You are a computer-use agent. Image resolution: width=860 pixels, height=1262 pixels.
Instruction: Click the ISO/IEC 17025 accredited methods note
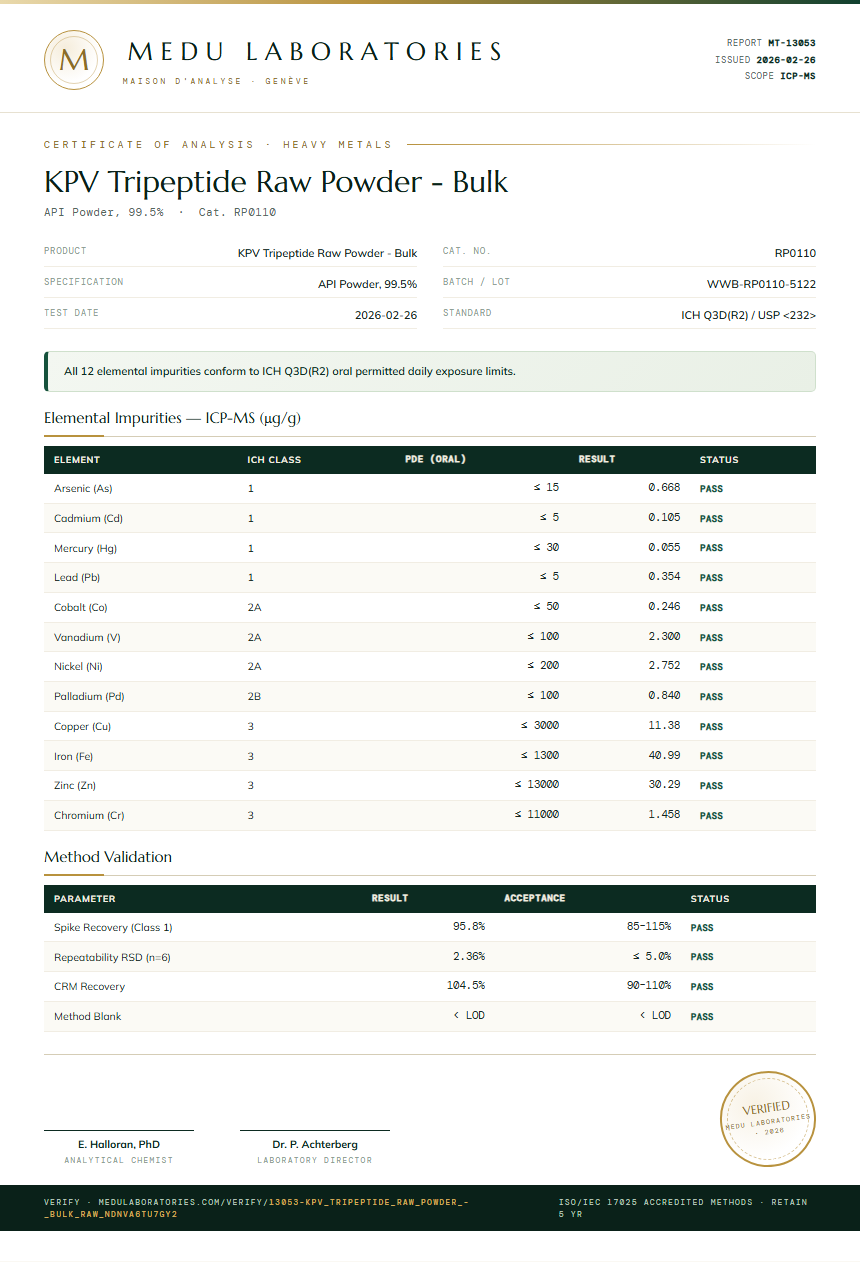tap(683, 1207)
